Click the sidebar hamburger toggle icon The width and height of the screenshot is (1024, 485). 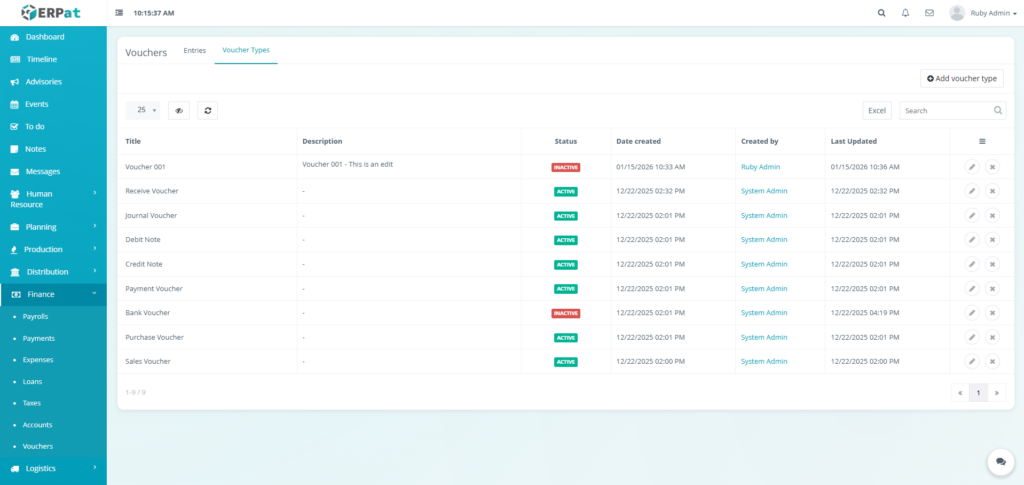click(120, 13)
